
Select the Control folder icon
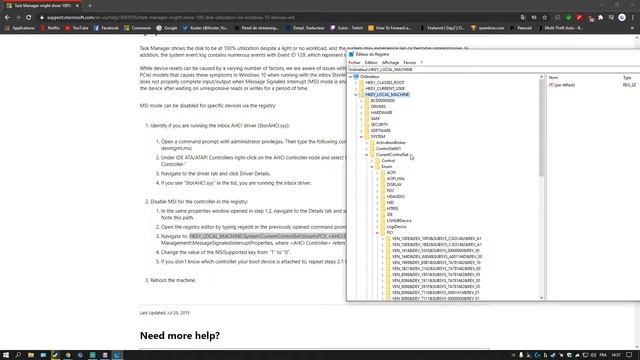(378, 161)
